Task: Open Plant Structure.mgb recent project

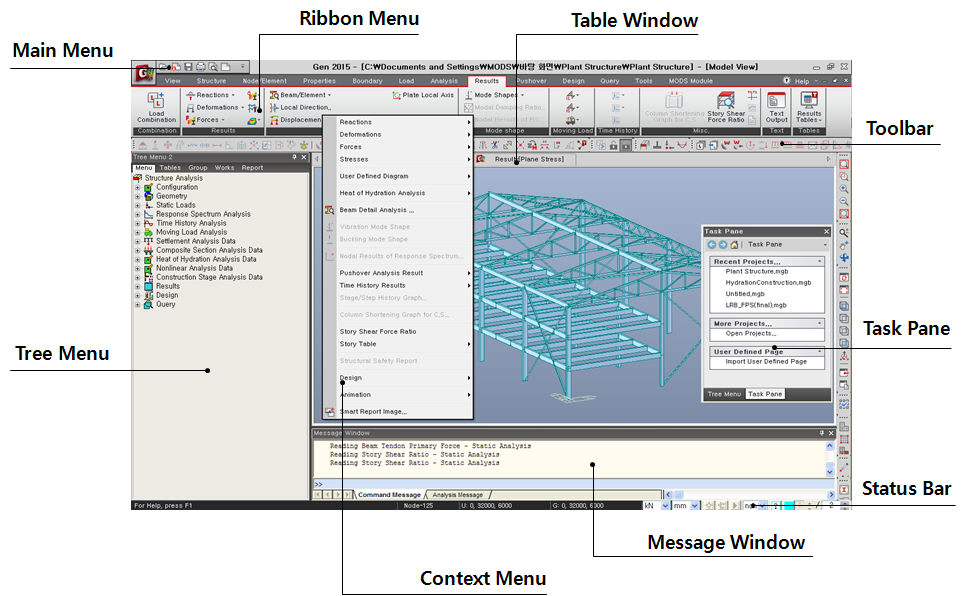Action: click(756, 272)
